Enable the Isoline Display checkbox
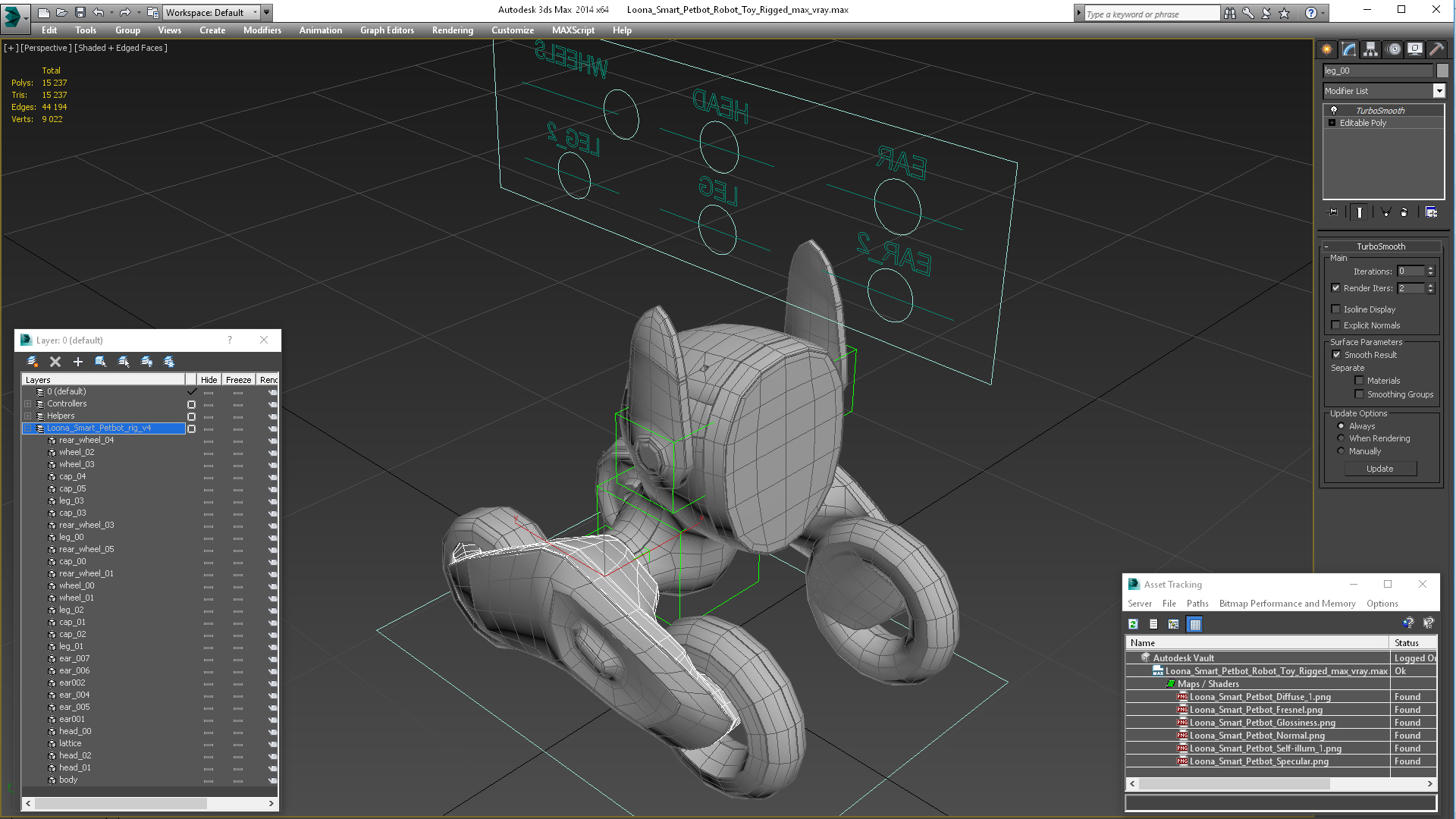1456x819 pixels. (x=1336, y=309)
